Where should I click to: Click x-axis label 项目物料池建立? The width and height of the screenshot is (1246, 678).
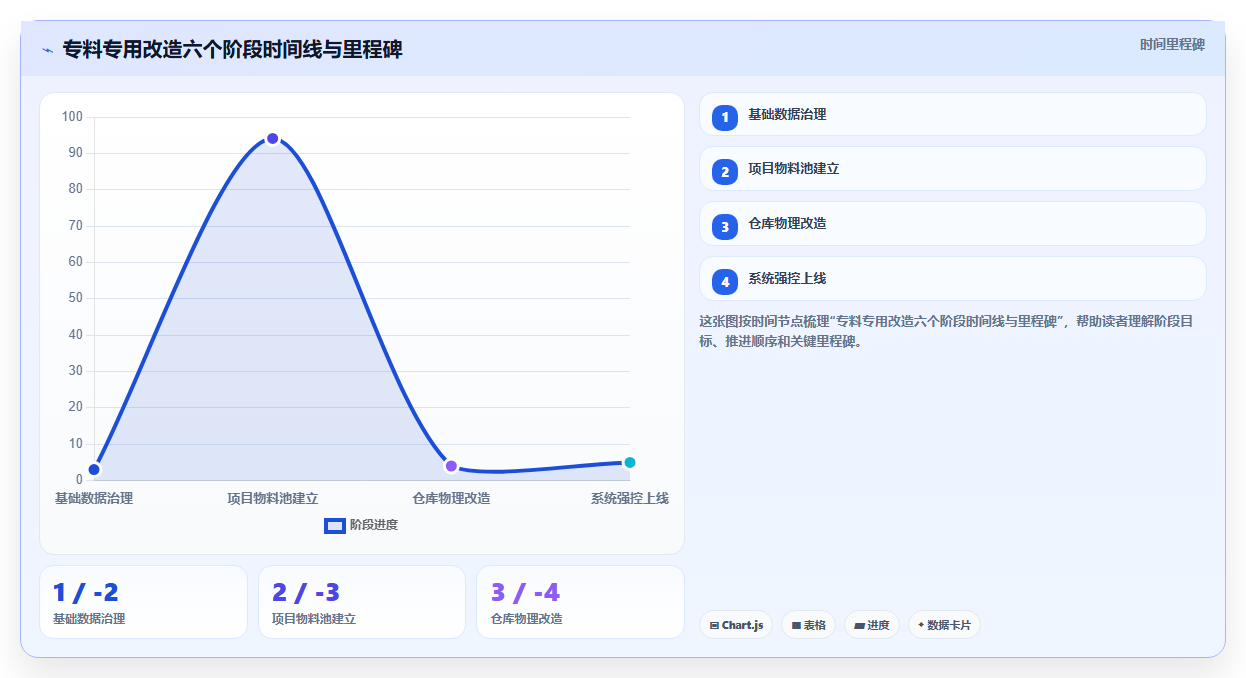(272, 498)
